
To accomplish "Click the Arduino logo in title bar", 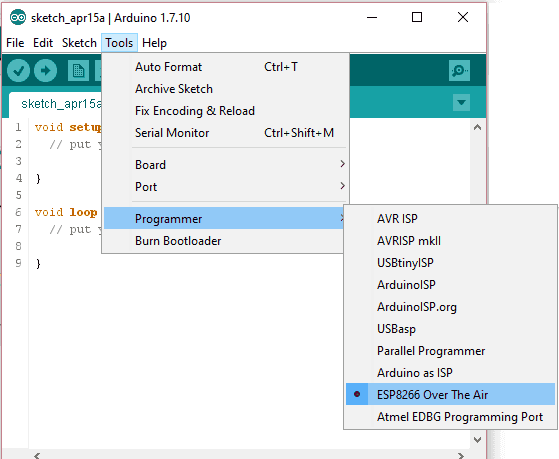I will click(18, 17).
